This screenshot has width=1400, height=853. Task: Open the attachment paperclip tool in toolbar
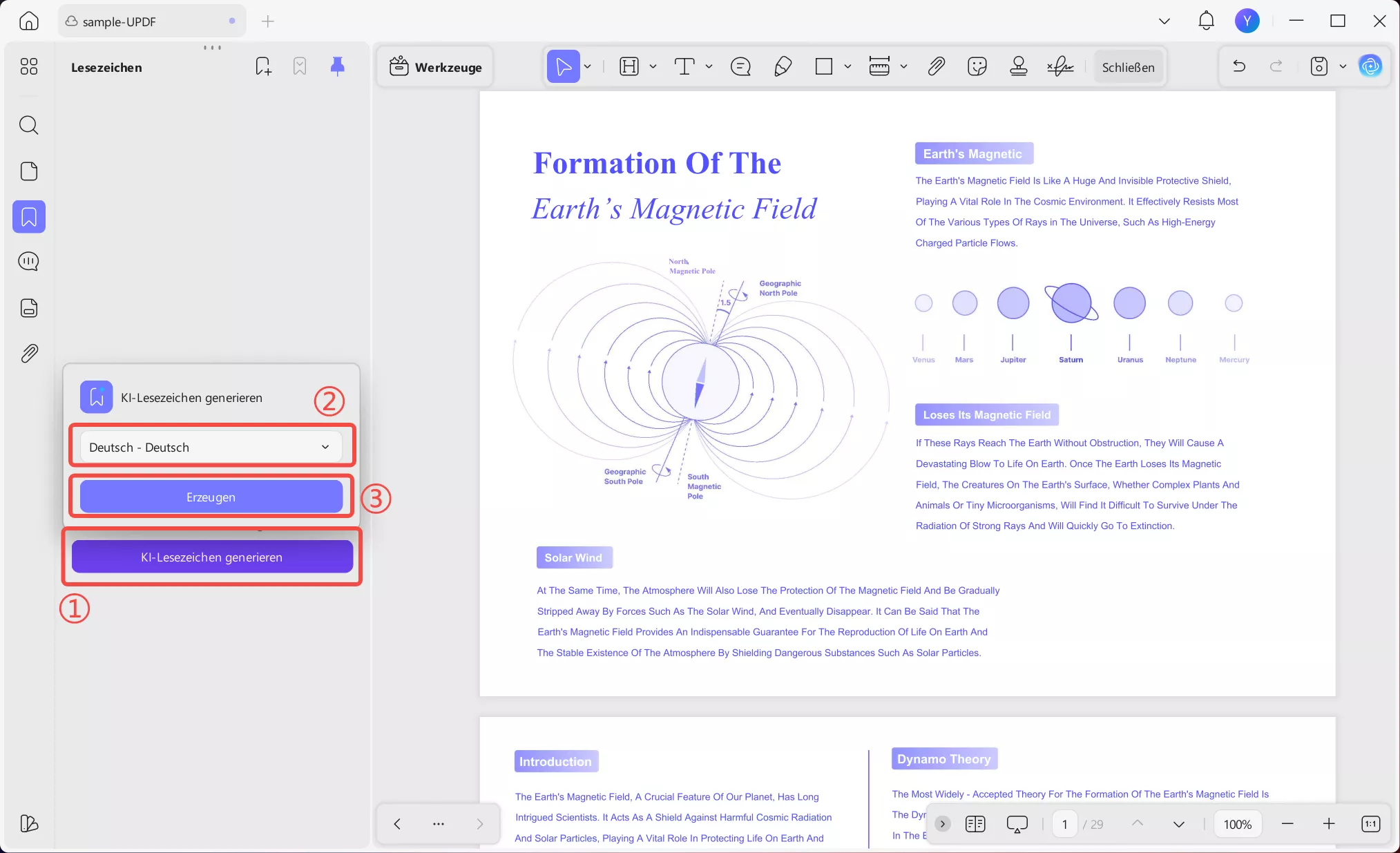click(x=936, y=66)
